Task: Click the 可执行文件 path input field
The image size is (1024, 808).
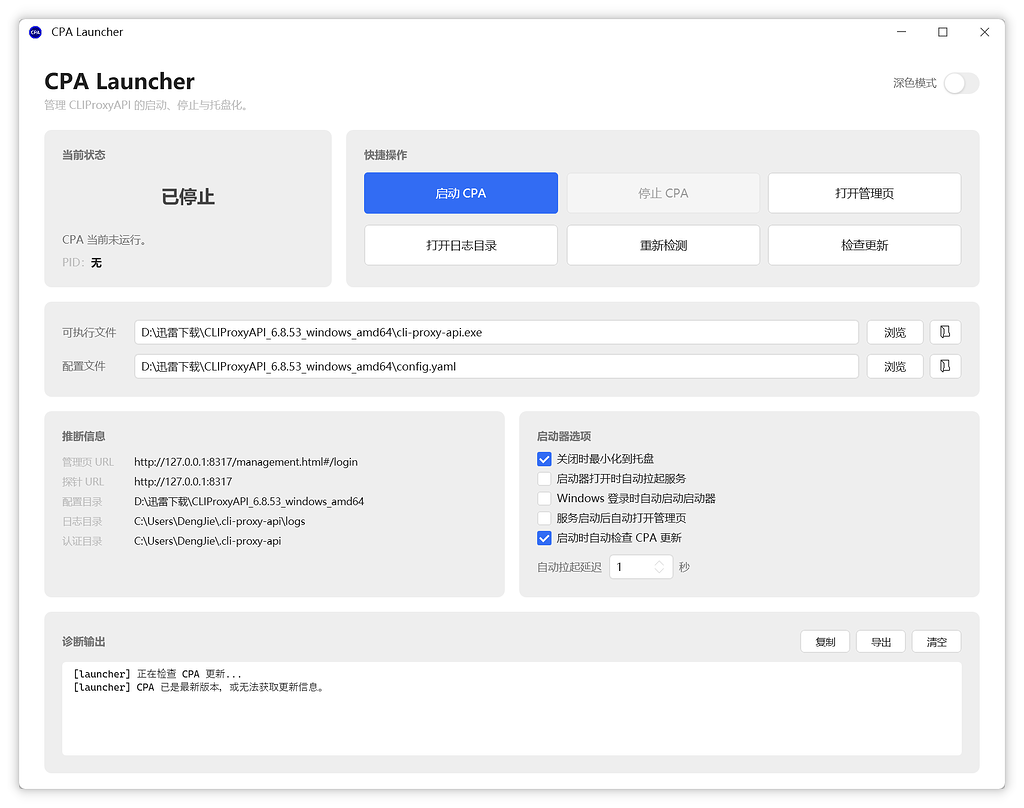Action: [496, 332]
